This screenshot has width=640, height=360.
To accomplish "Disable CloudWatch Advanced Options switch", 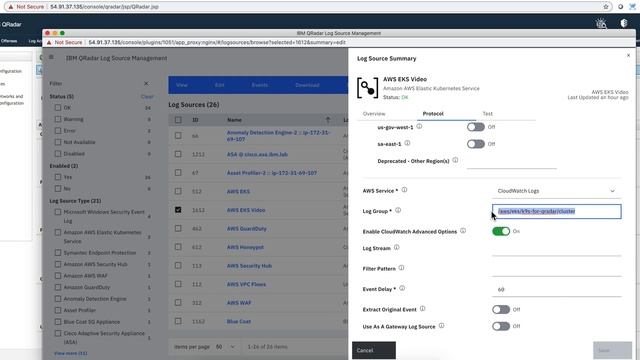I will [x=501, y=231].
